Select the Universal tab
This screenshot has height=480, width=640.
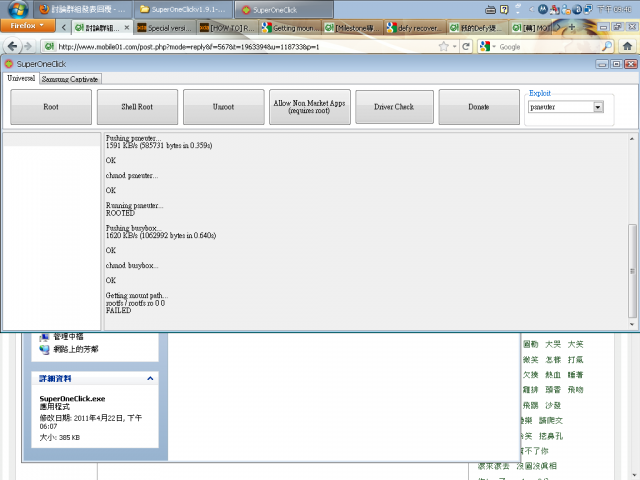pyautogui.click(x=21, y=78)
